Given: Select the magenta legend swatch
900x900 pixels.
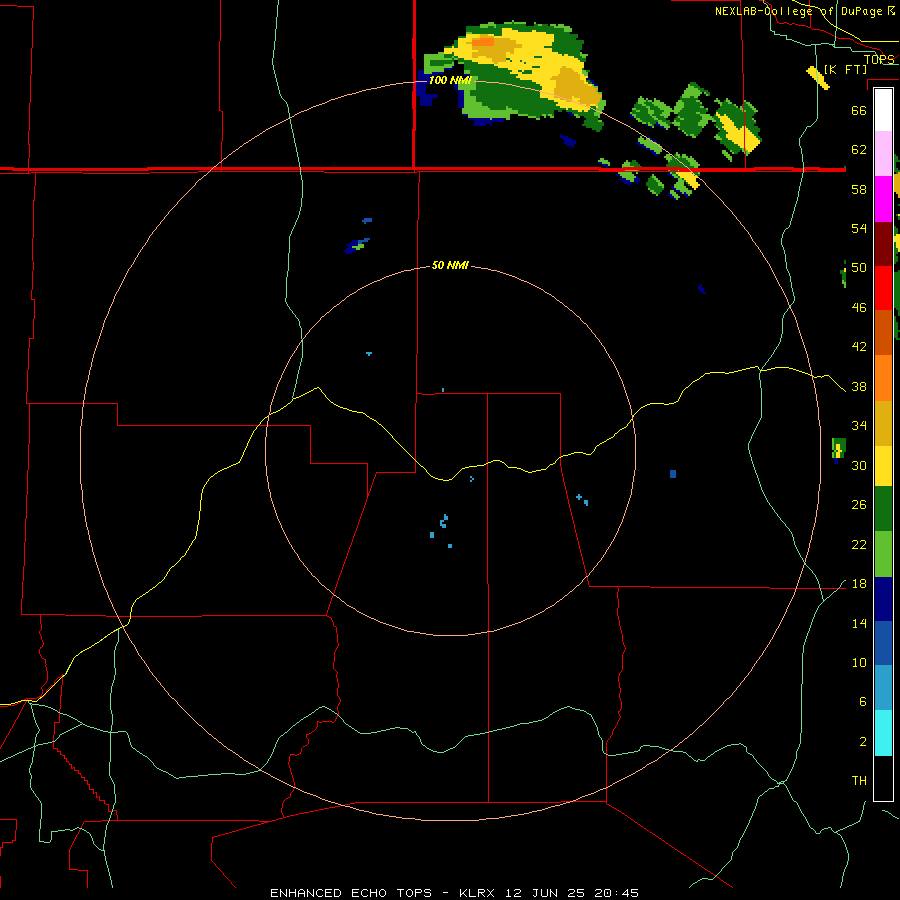Looking at the screenshot, I should [883, 199].
